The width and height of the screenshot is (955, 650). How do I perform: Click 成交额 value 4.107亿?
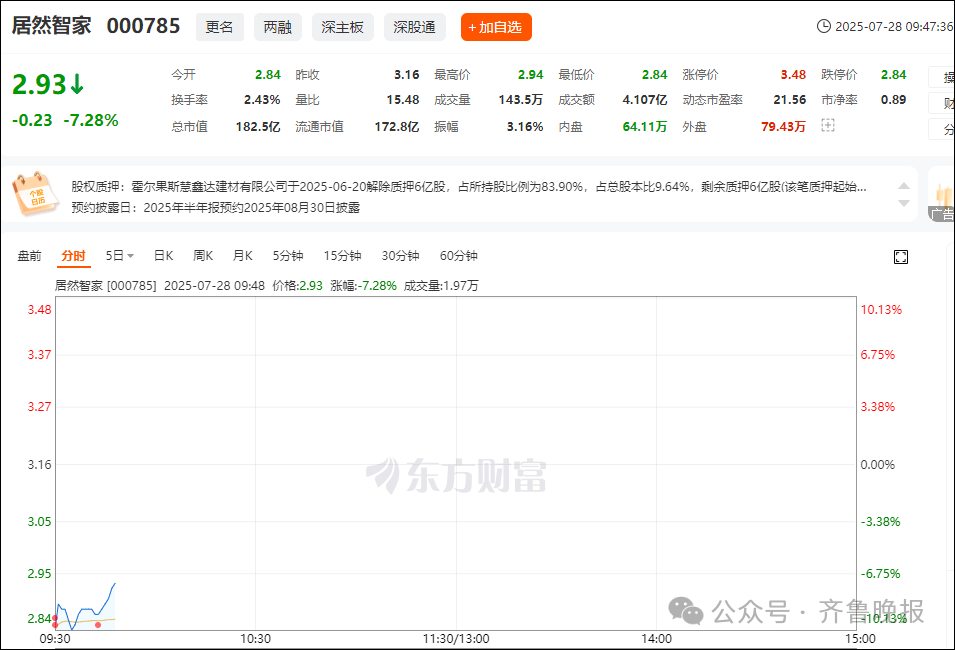click(x=645, y=100)
